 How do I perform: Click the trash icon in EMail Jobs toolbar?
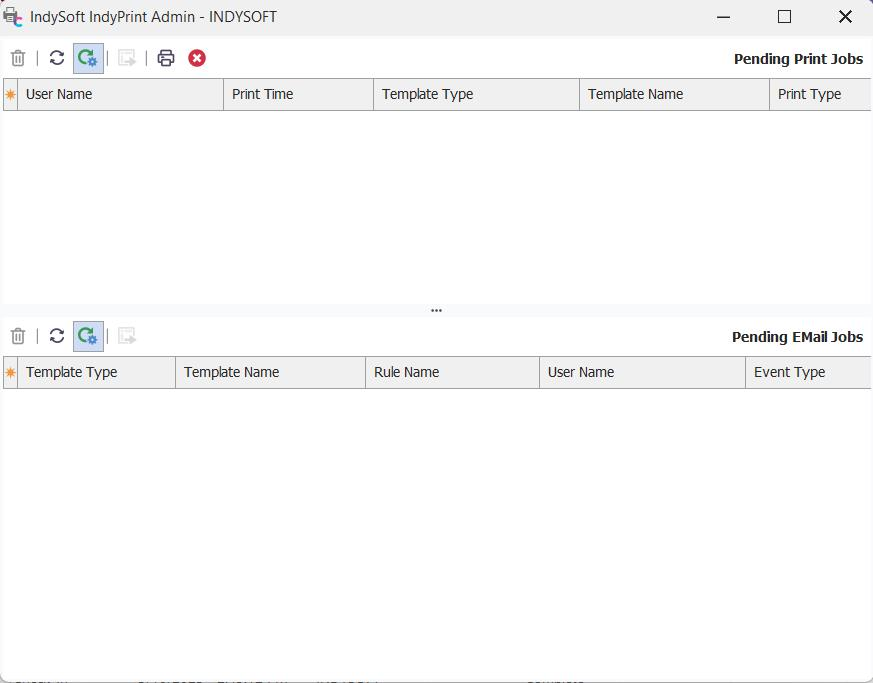click(18, 336)
